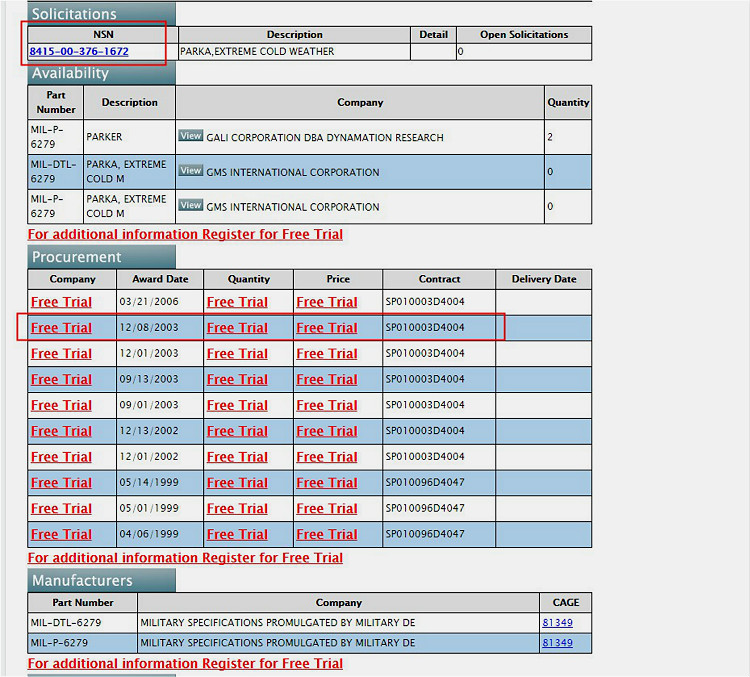The image size is (750, 677).
Task: Open Free Trial link below Procurement table
Action: [x=185, y=557]
